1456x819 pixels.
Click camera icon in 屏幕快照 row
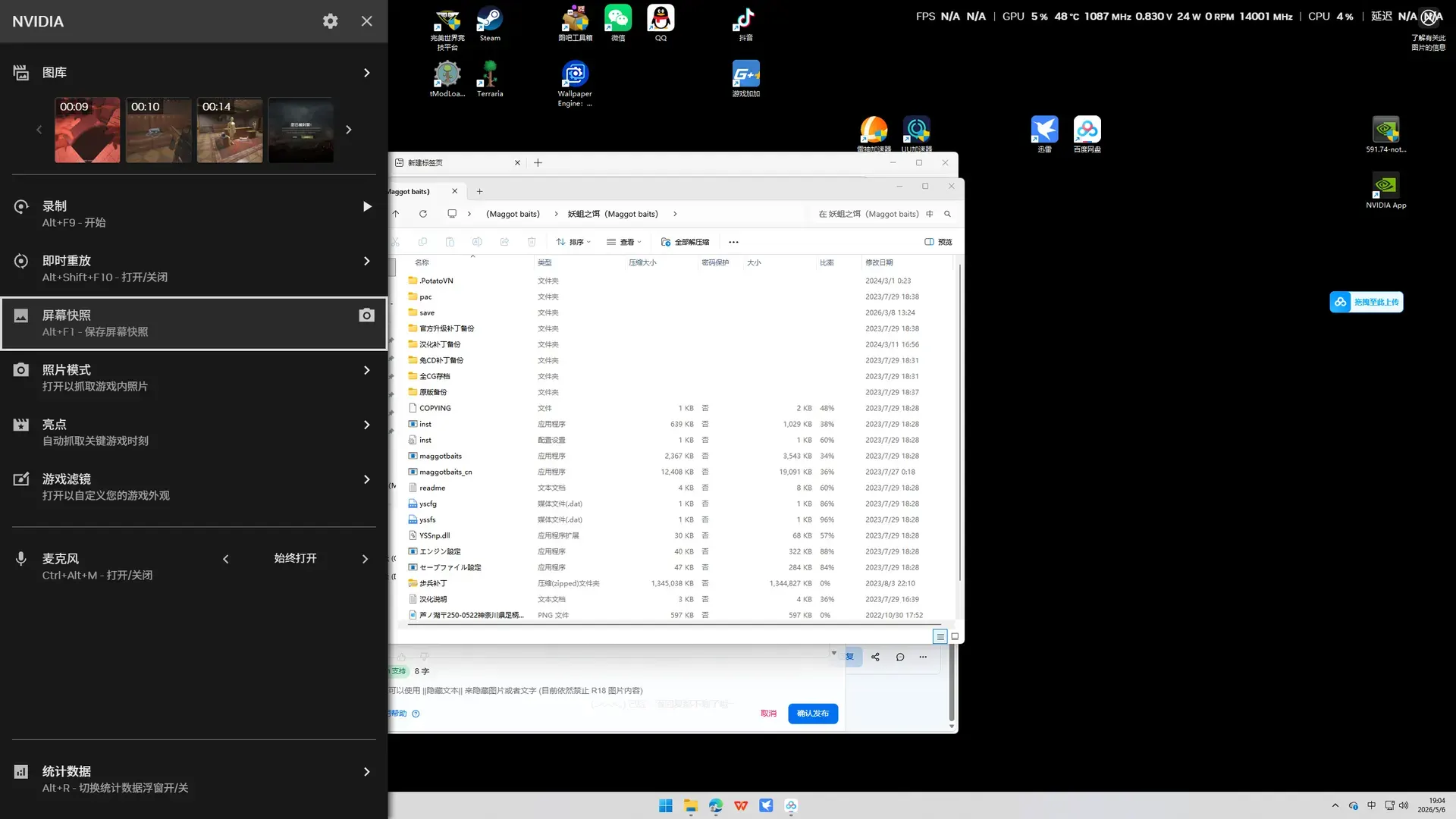[366, 315]
